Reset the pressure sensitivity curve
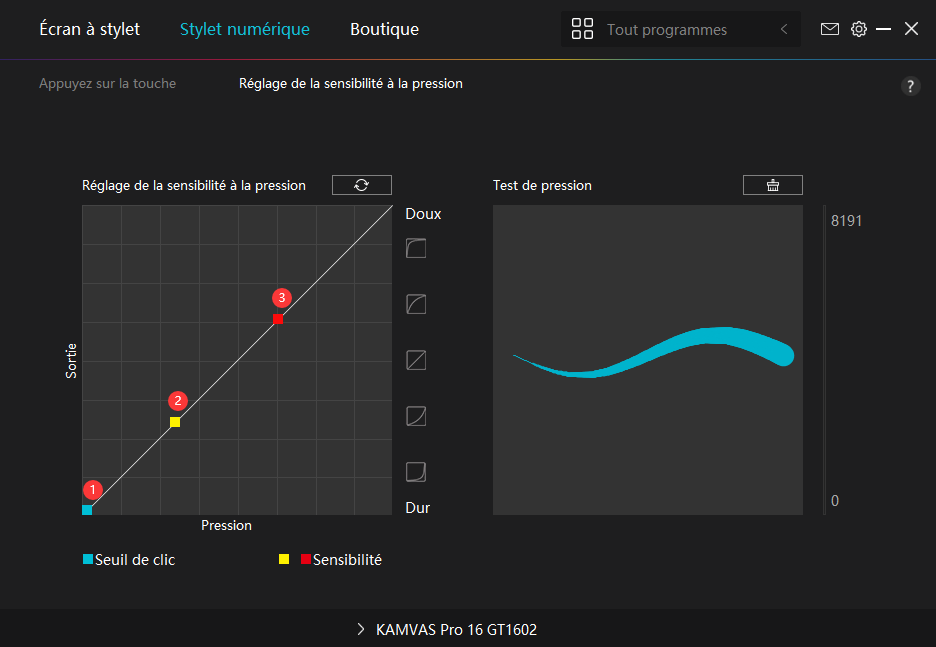 (361, 185)
